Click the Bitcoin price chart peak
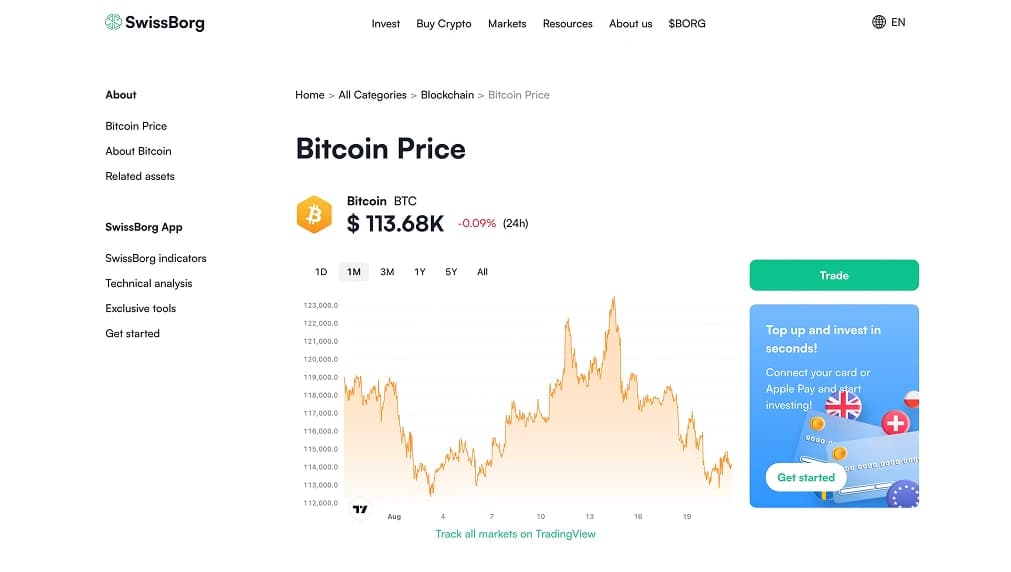The width and height of the screenshot is (1011, 572). click(613, 298)
